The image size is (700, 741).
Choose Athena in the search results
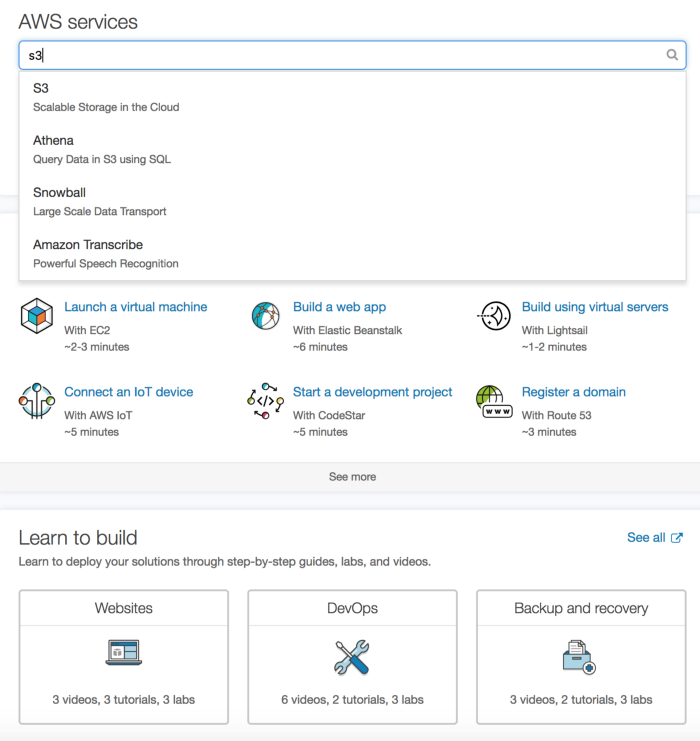(x=53, y=141)
